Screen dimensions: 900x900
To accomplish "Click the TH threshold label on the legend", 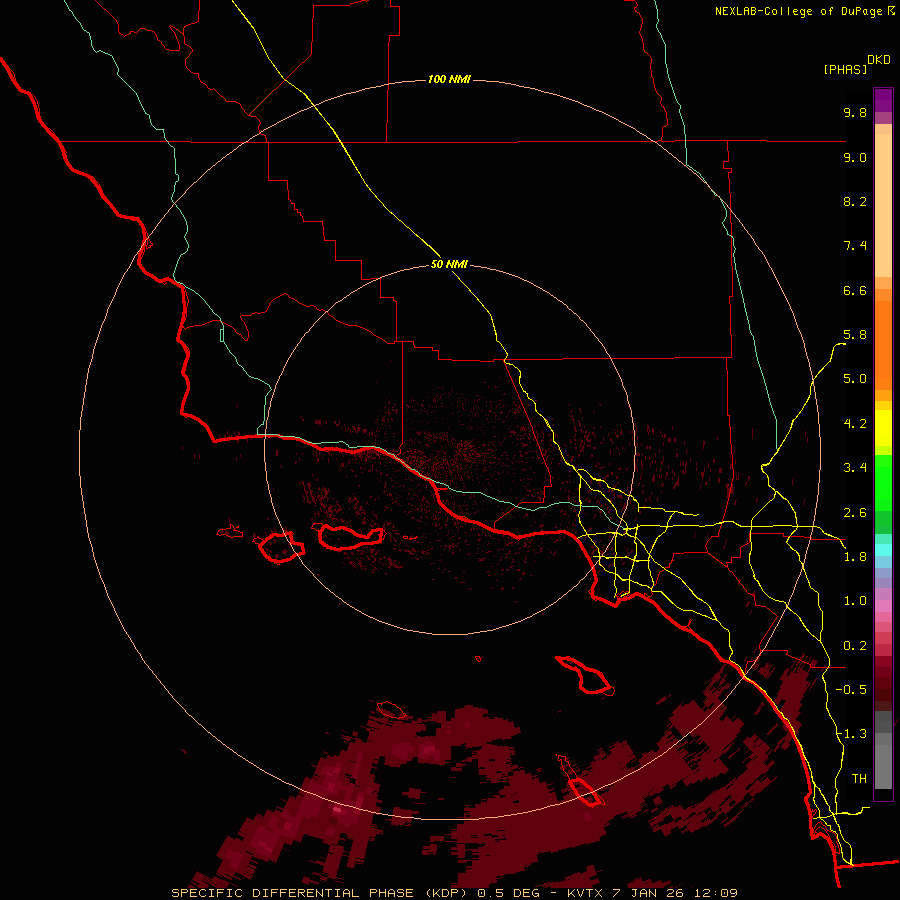I will coord(859,779).
